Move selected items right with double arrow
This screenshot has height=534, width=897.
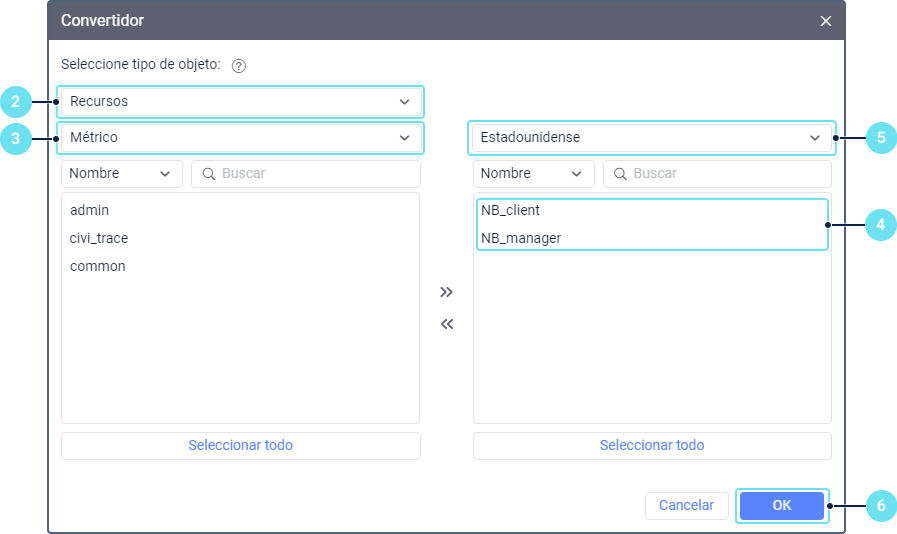coord(447,292)
